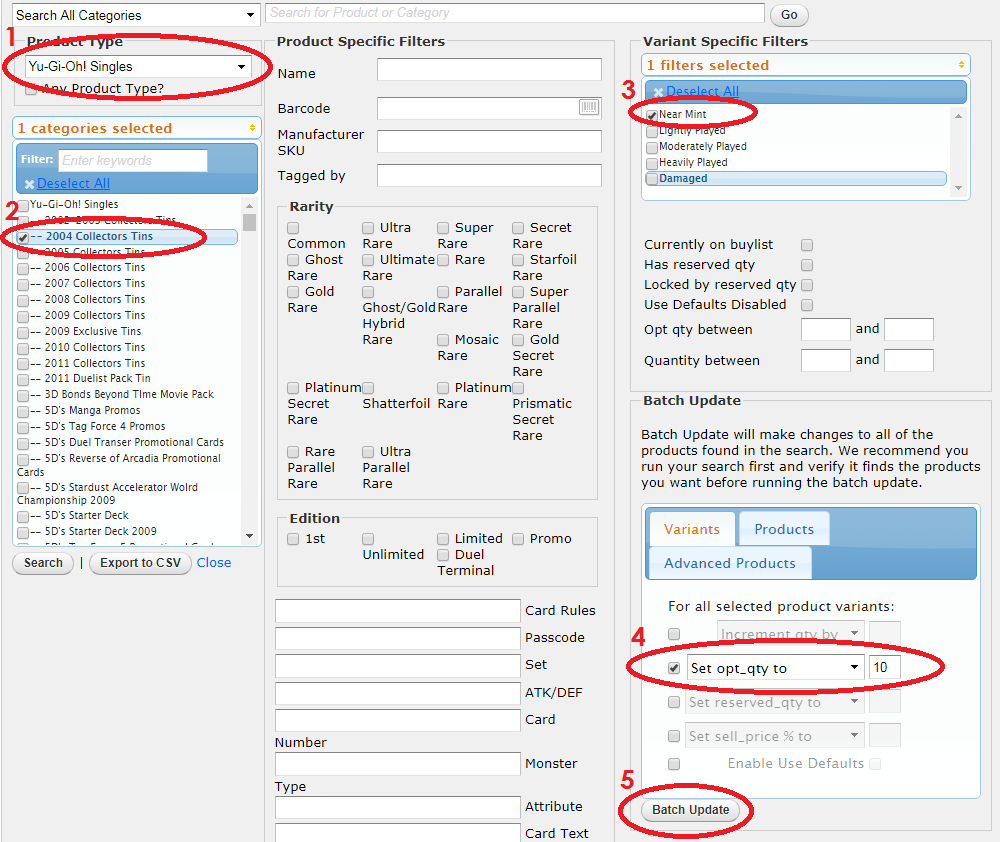Check the Use Defaults Disabled checkbox
Image resolution: width=1000 pixels, height=842 pixels.
point(807,305)
